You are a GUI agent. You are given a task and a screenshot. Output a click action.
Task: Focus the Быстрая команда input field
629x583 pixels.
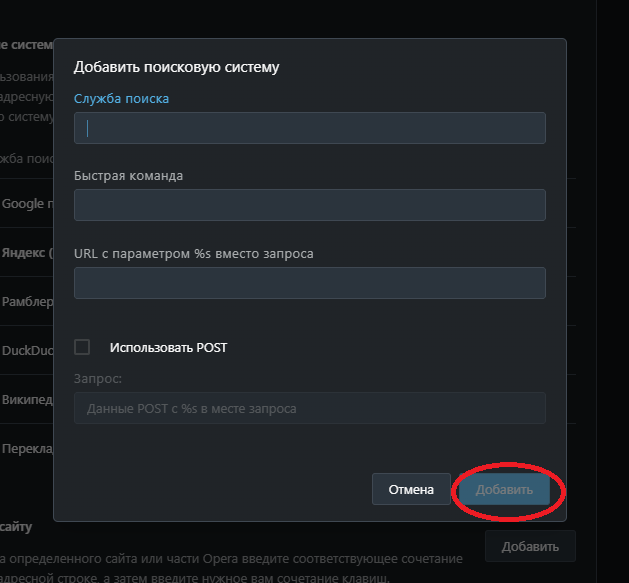(x=309, y=205)
